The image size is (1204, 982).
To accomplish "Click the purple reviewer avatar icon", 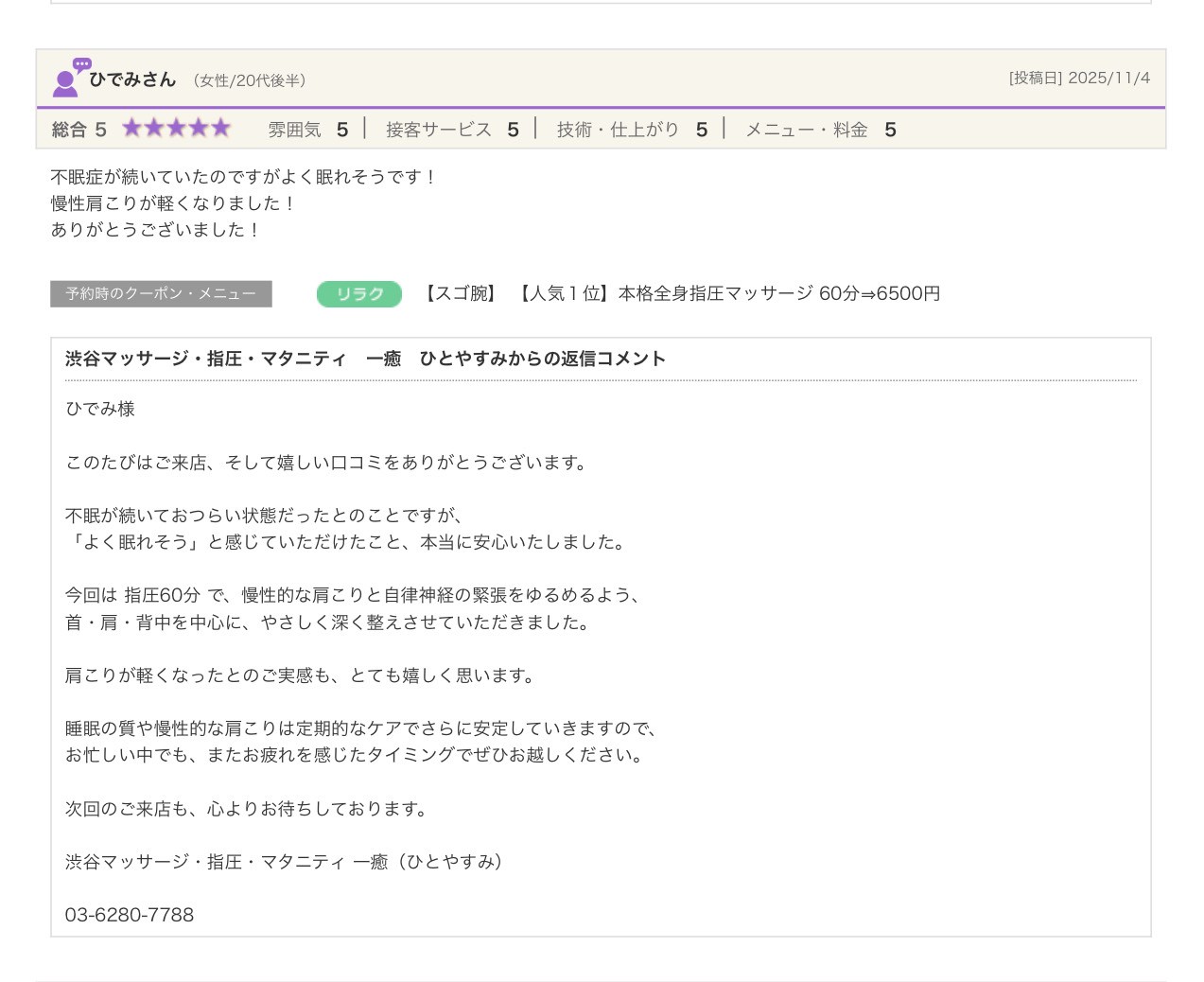I will pyautogui.click(x=67, y=79).
